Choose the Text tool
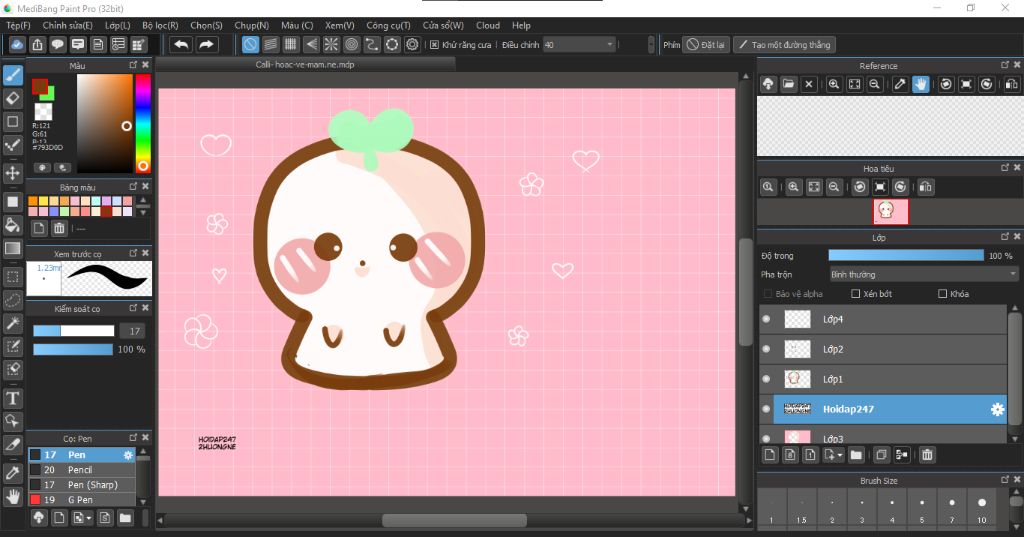 [x=13, y=398]
